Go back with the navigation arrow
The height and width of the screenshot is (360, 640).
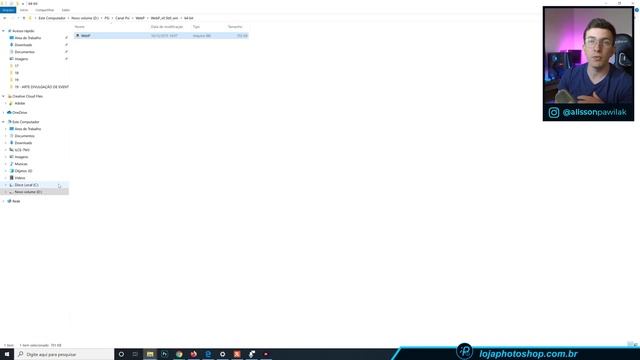[x=4, y=18]
